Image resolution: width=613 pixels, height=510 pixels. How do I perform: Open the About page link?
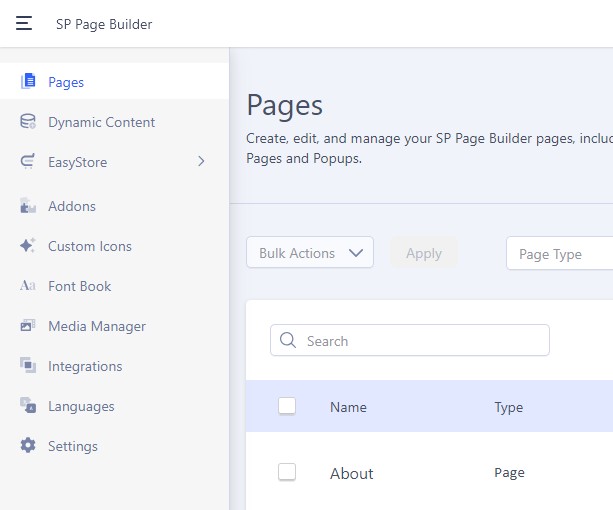pyautogui.click(x=352, y=473)
